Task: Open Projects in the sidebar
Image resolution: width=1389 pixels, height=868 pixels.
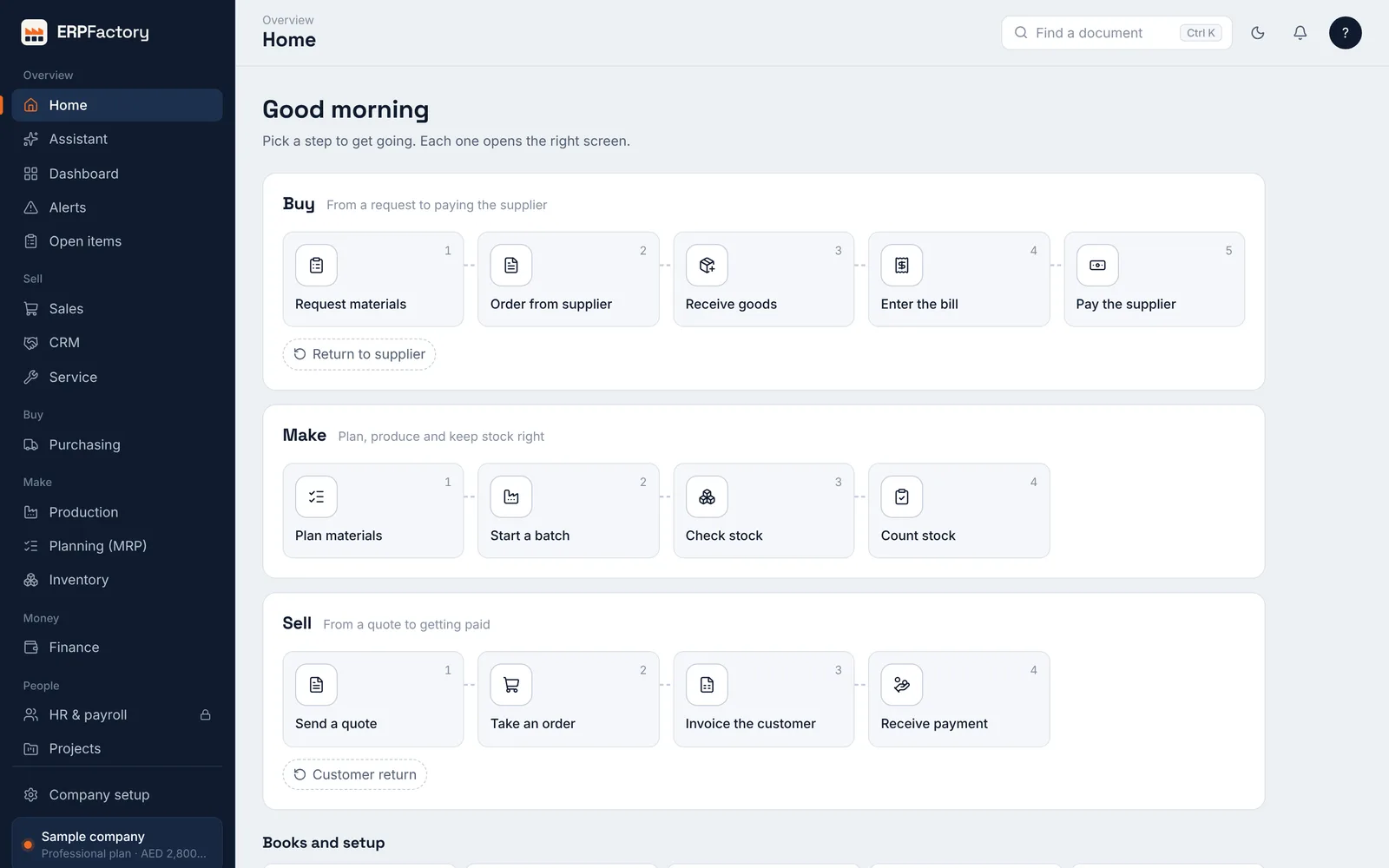Action: tap(117, 749)
